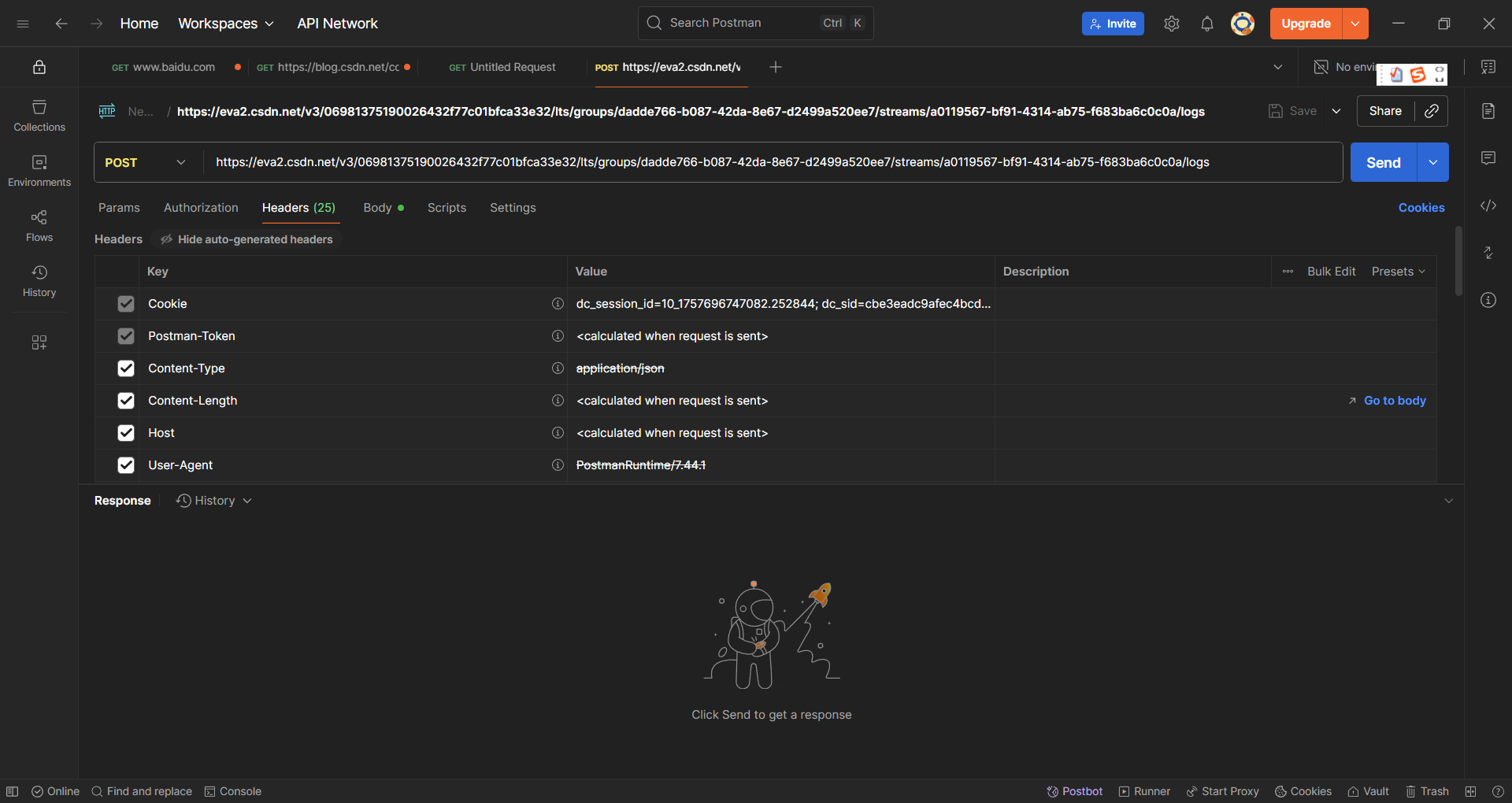Expand Send options arrow
1512x803 pixels.
click(x=1433, y=162)
